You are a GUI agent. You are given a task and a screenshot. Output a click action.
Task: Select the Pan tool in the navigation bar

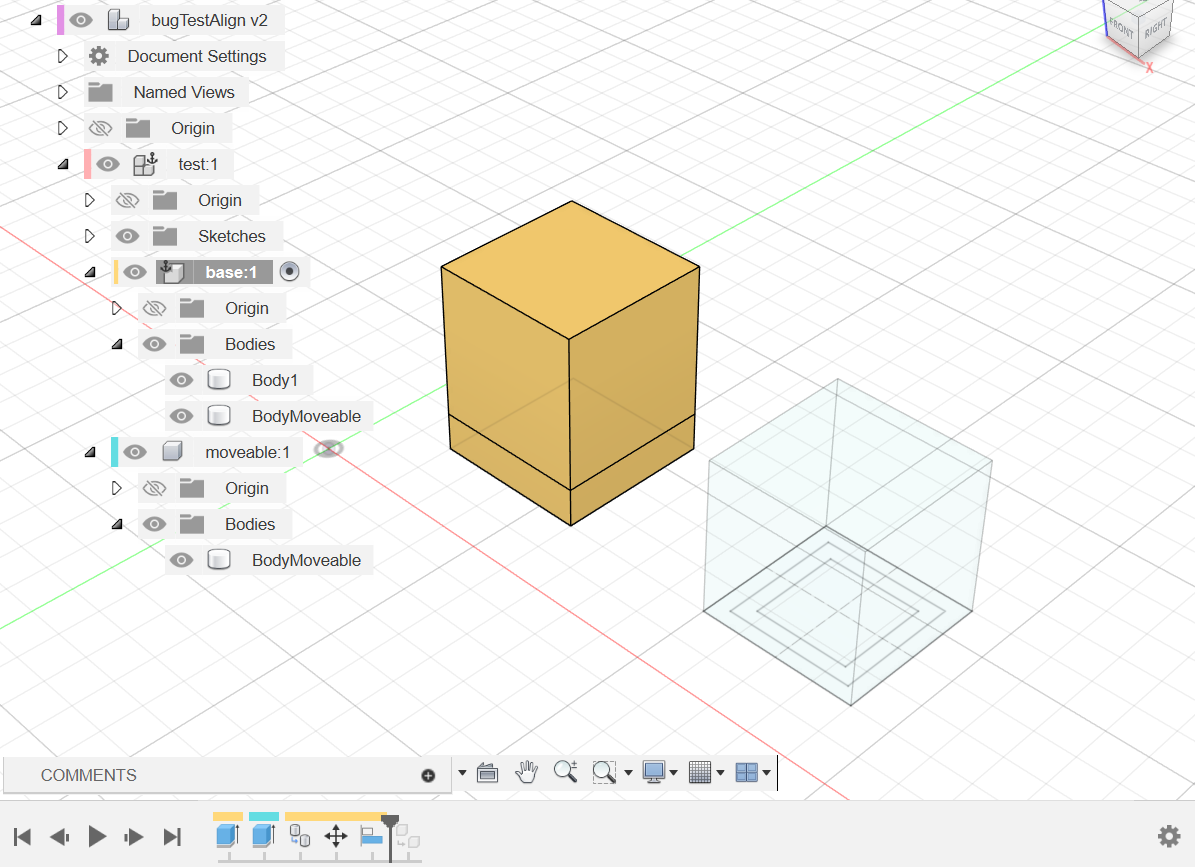tap(527, 771)
